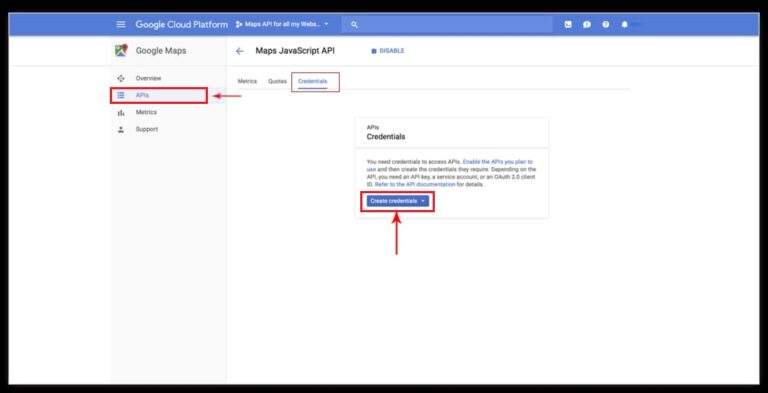Click into the top search field
The width and height of the screenshot is (768, 393).
(x=447, y=25)
